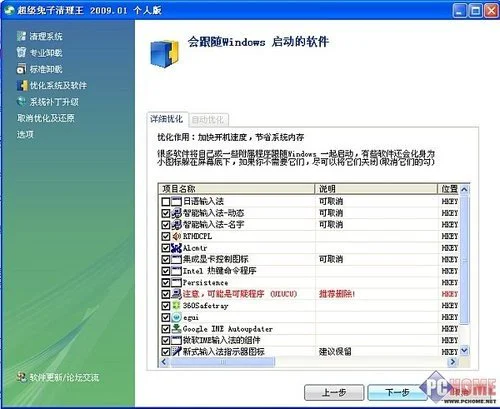500x409 pixels.
Task: Click the 清理系统 sidebar icon
Action: (x=21, y=36)
